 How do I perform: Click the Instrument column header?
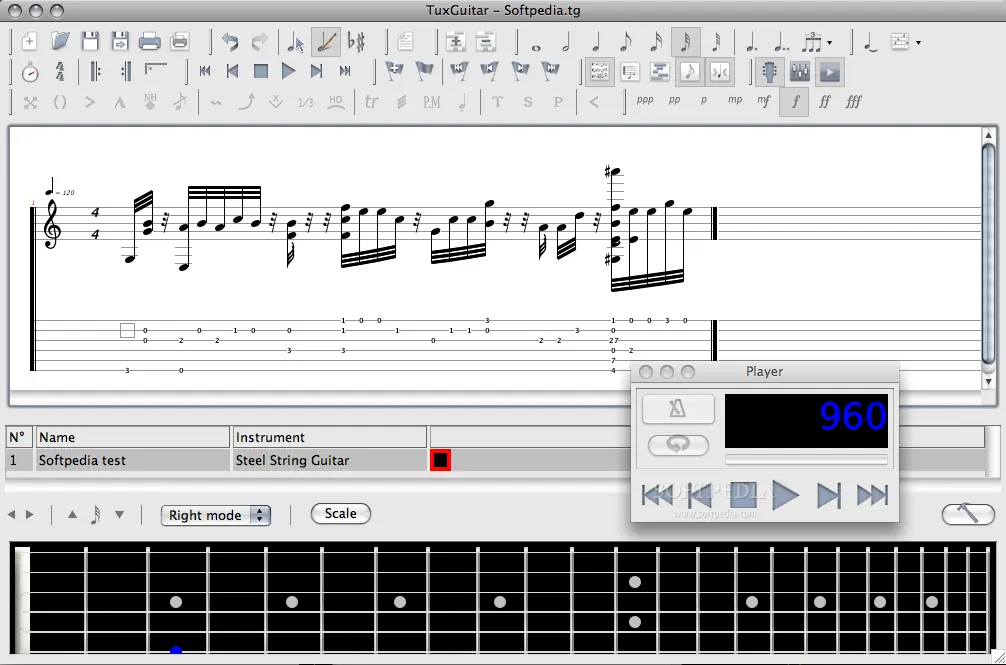[329, 437]
